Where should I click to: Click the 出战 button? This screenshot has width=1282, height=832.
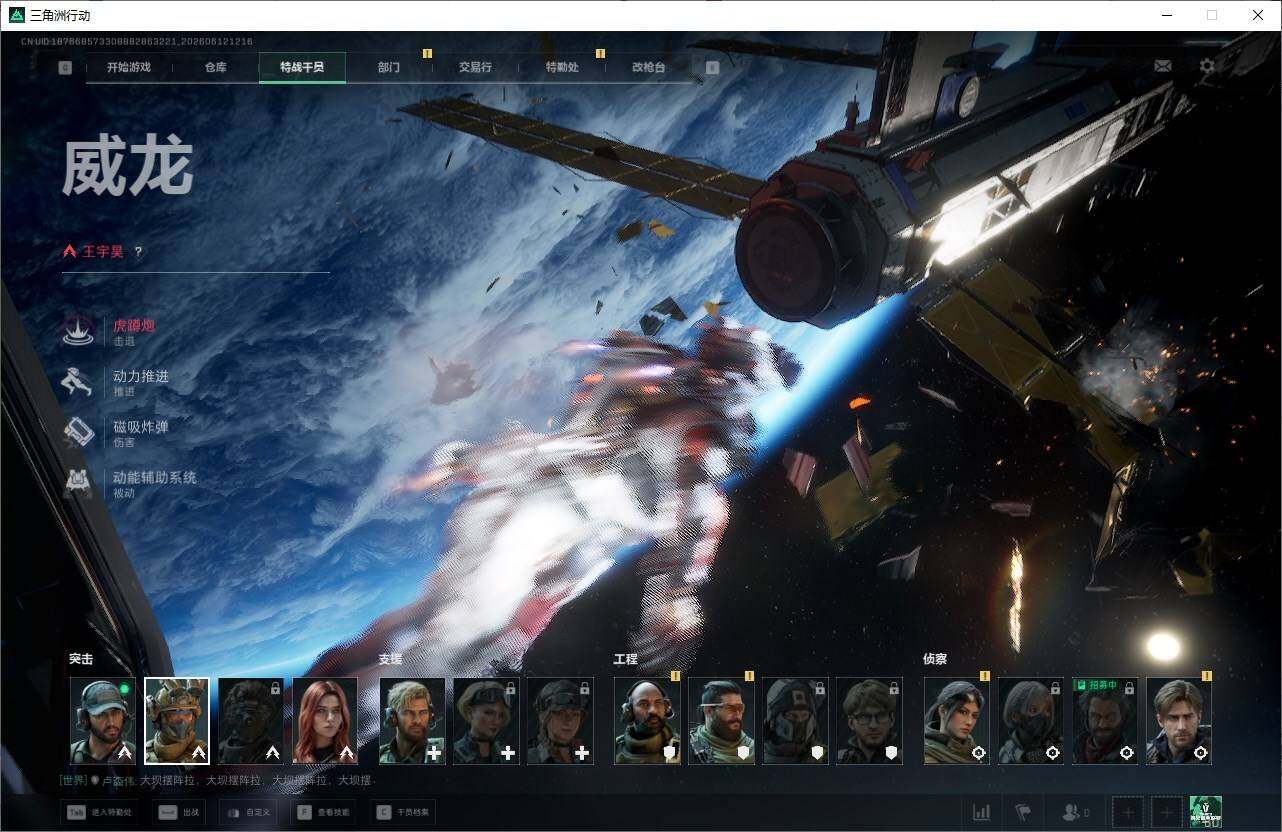(179, 812)
